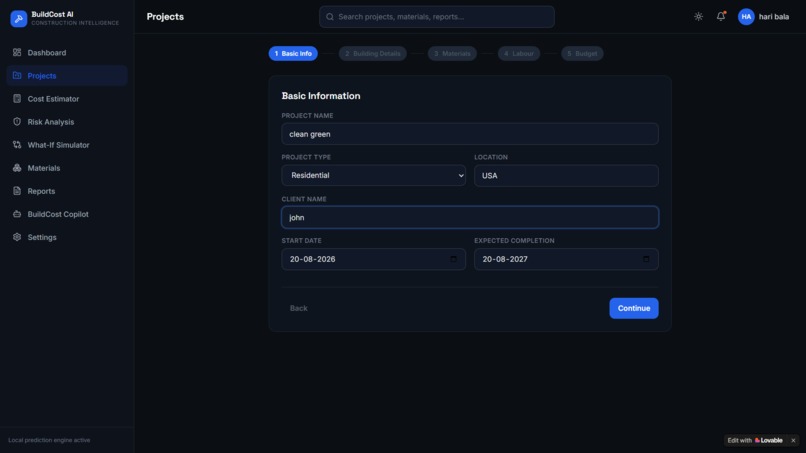Click the Risk Analysis shield icon

tap(17, 121)
